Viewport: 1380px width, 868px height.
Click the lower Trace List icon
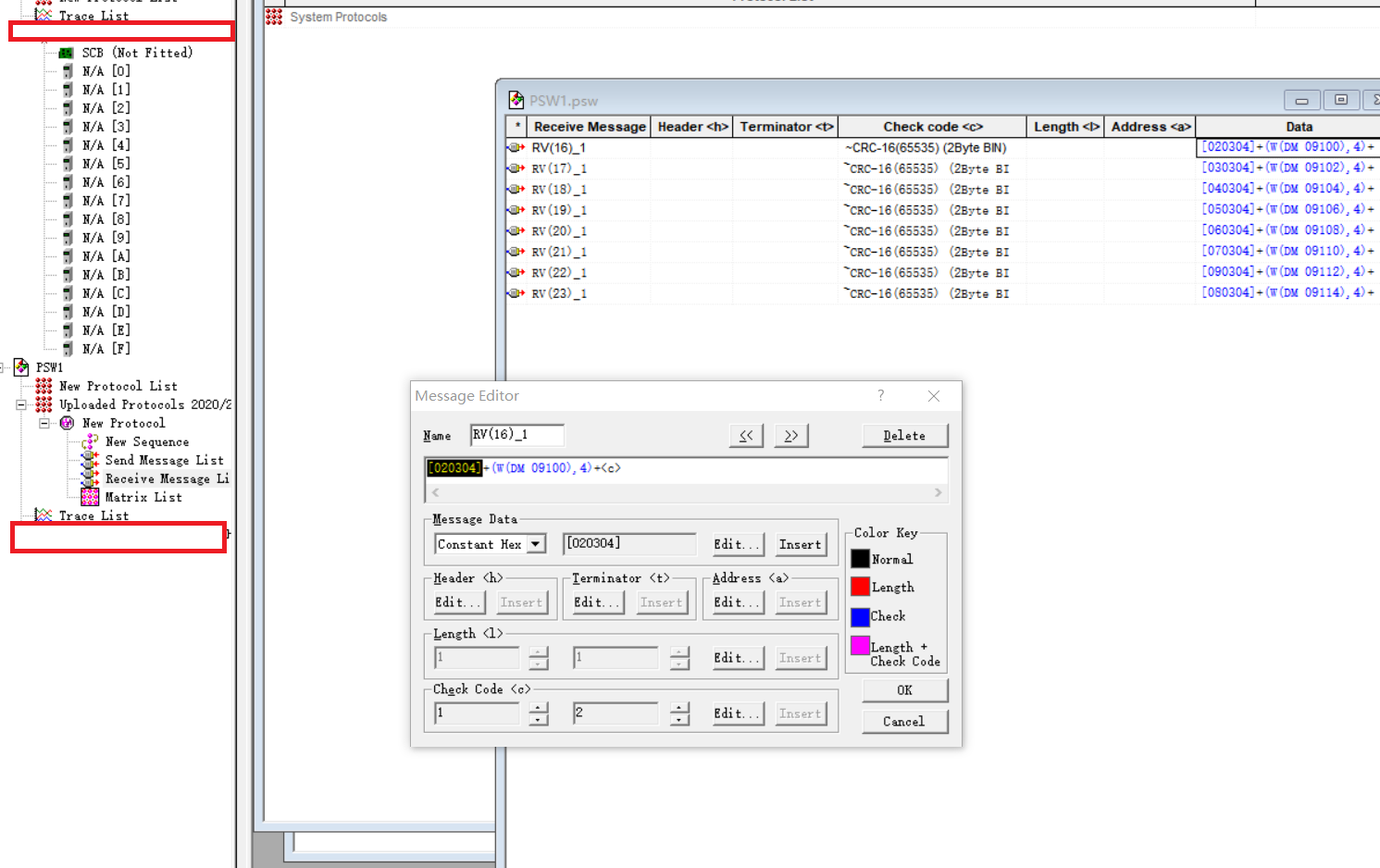pos(44,515)
